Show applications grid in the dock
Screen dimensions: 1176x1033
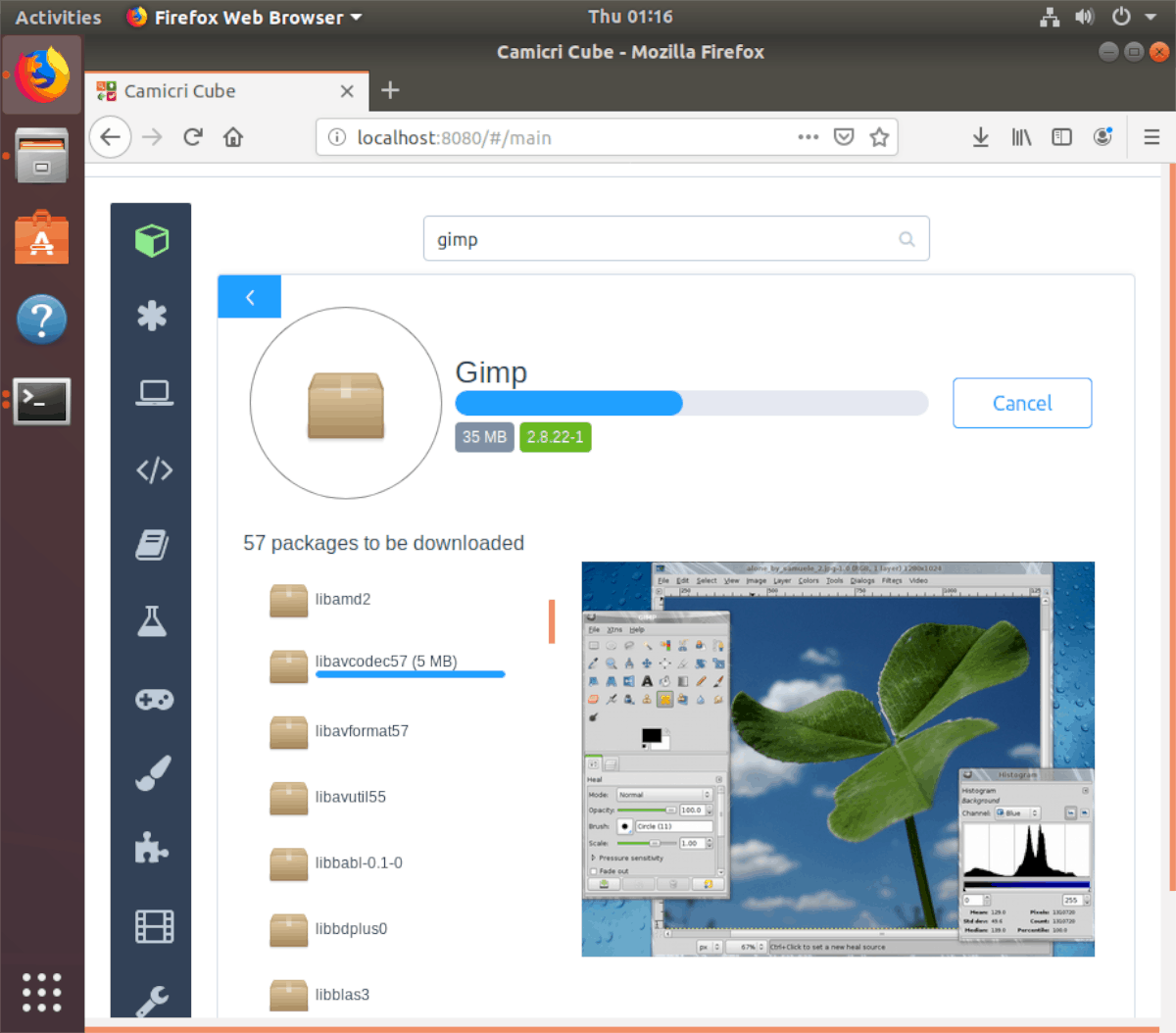41,992
